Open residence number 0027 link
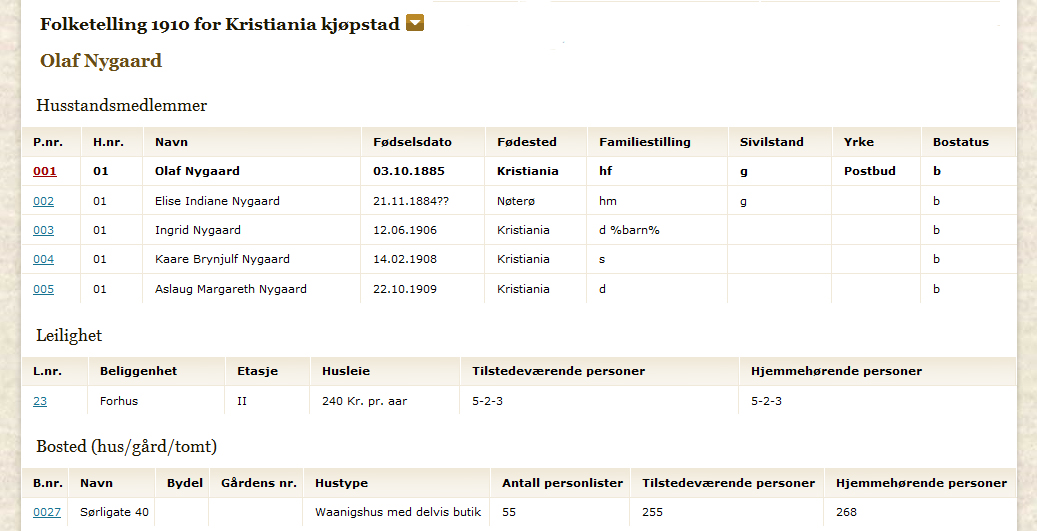 (x=47, y=512)
